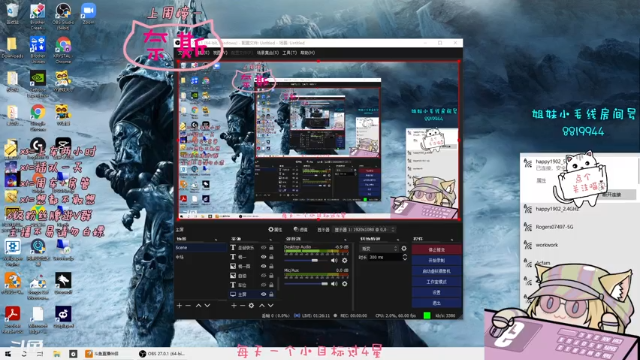Open scene transitions dock header menu icon
Image resolution: width=640 pixels, height=360 pixels.
pos(398,239)
